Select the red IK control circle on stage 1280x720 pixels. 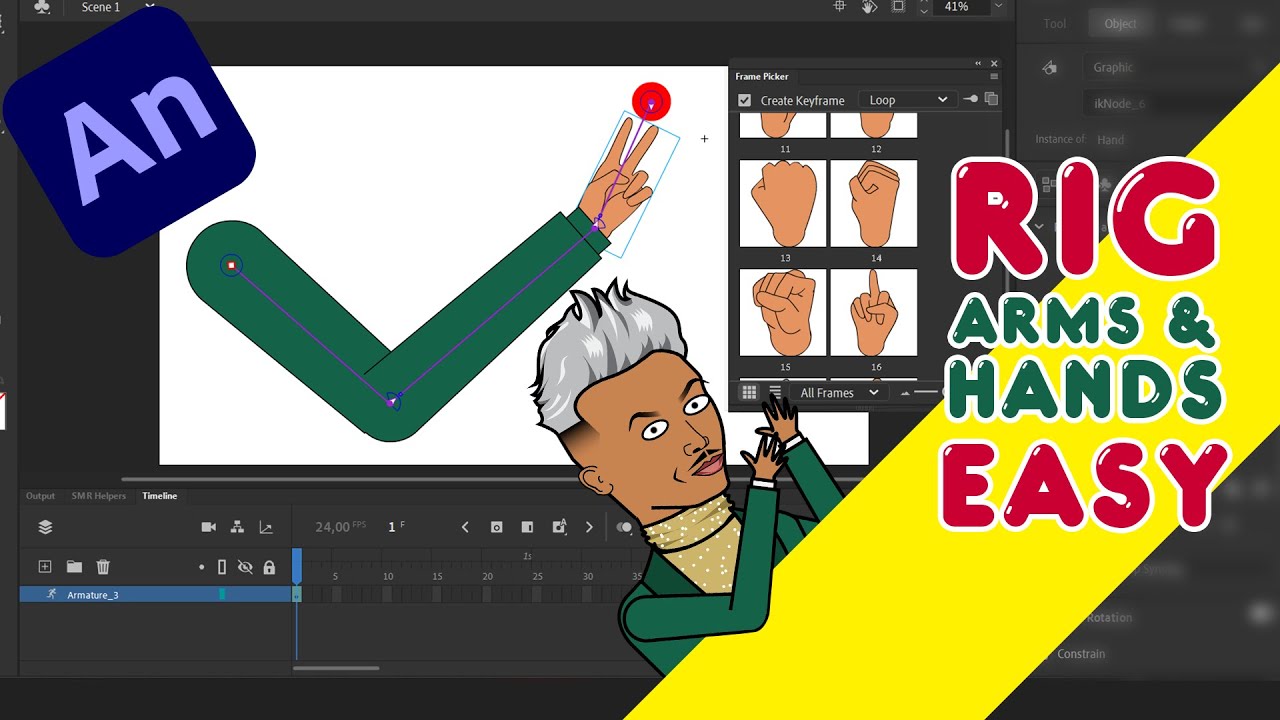point(651,101)
